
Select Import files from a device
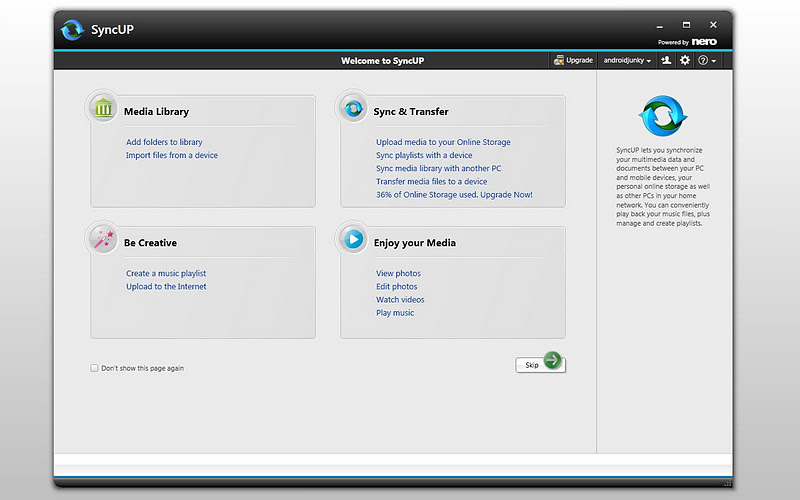click(171, 155)
